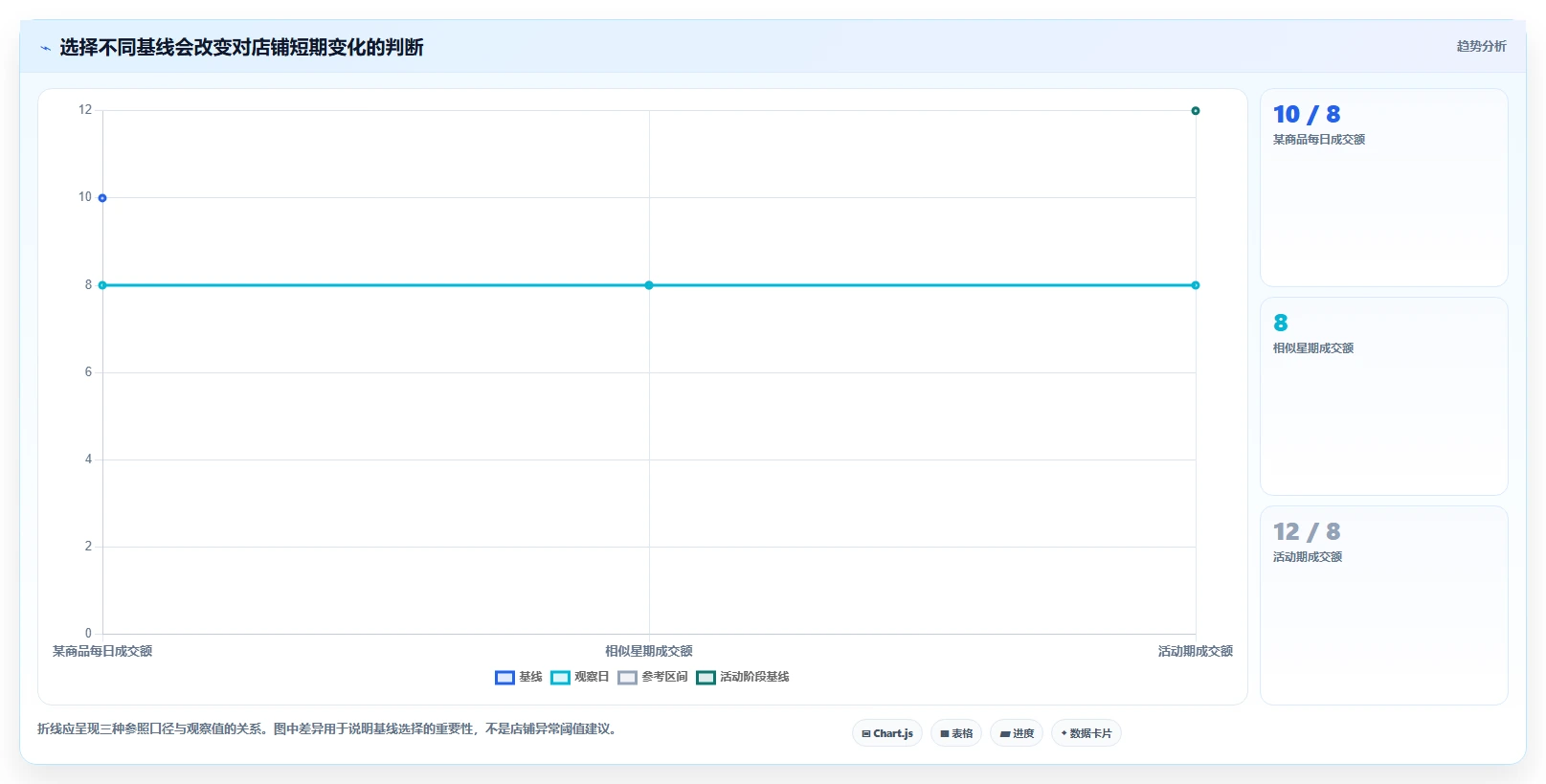This screenshot has width=1546, height=784.
Task: Click the trend icon beside the title
Action: pos(45,48)
